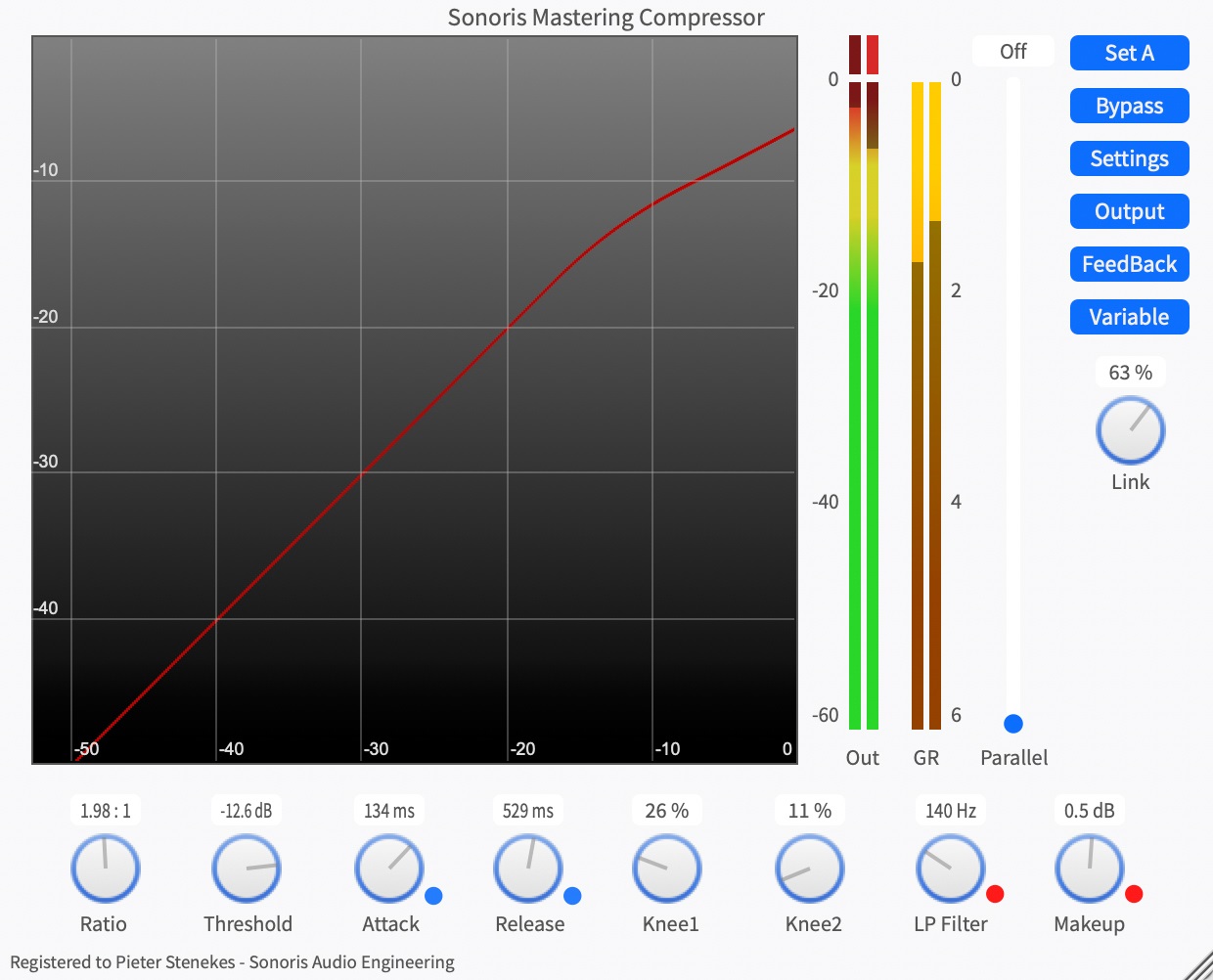
Task: Adjust the Release time knob
Action: point(527,868)
